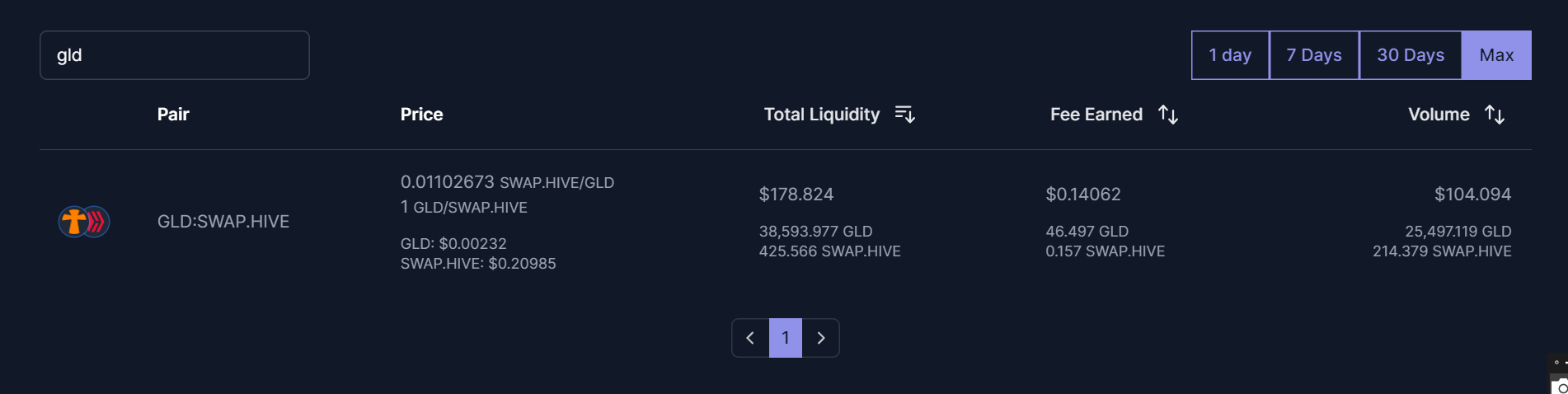1568x394 pixels.
Task: Select the "1 day" time range
Action: tap(1230, 55)
